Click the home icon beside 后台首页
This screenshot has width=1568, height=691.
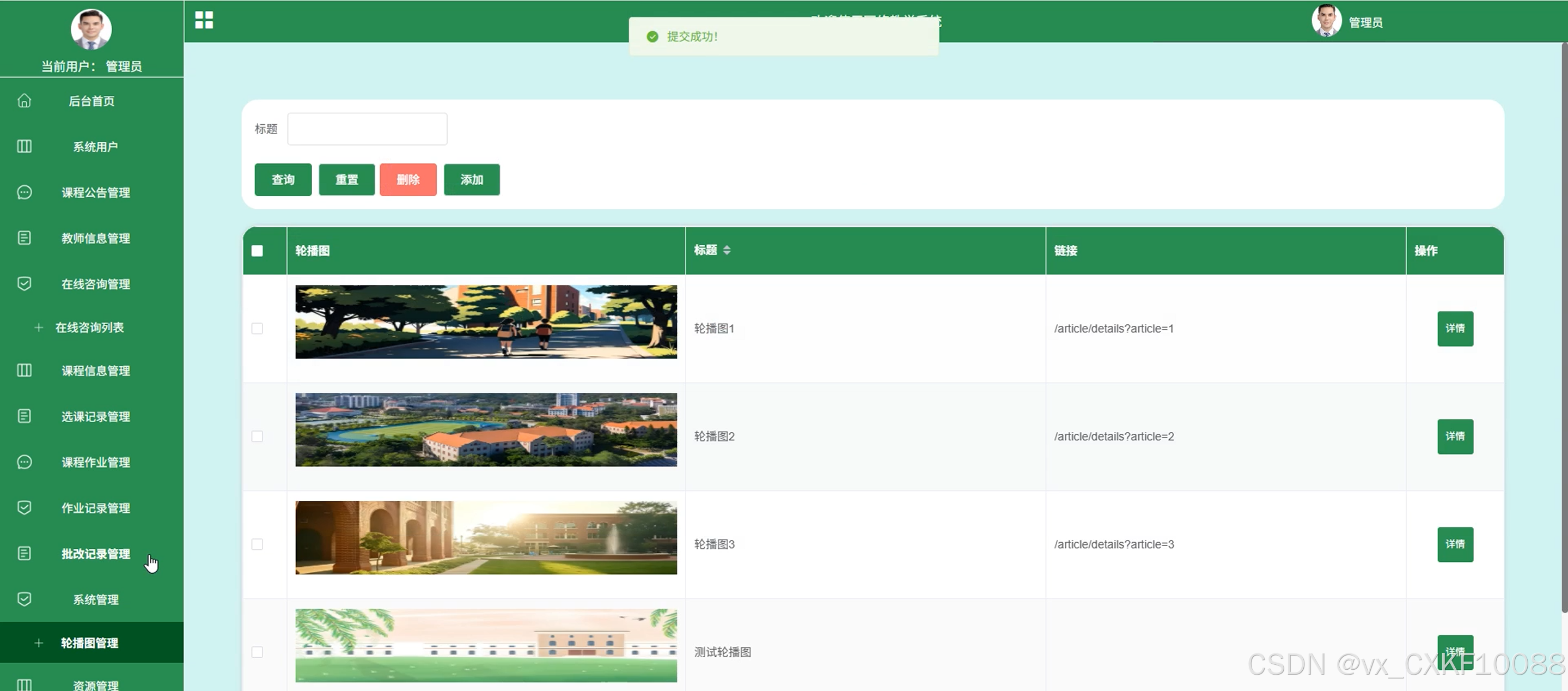point(25,100)
